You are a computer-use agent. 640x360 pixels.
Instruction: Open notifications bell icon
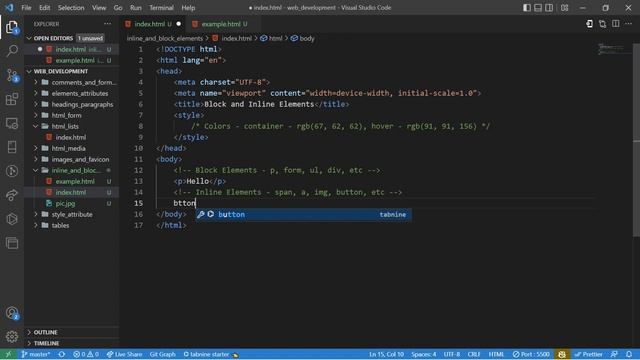[629, 354]
